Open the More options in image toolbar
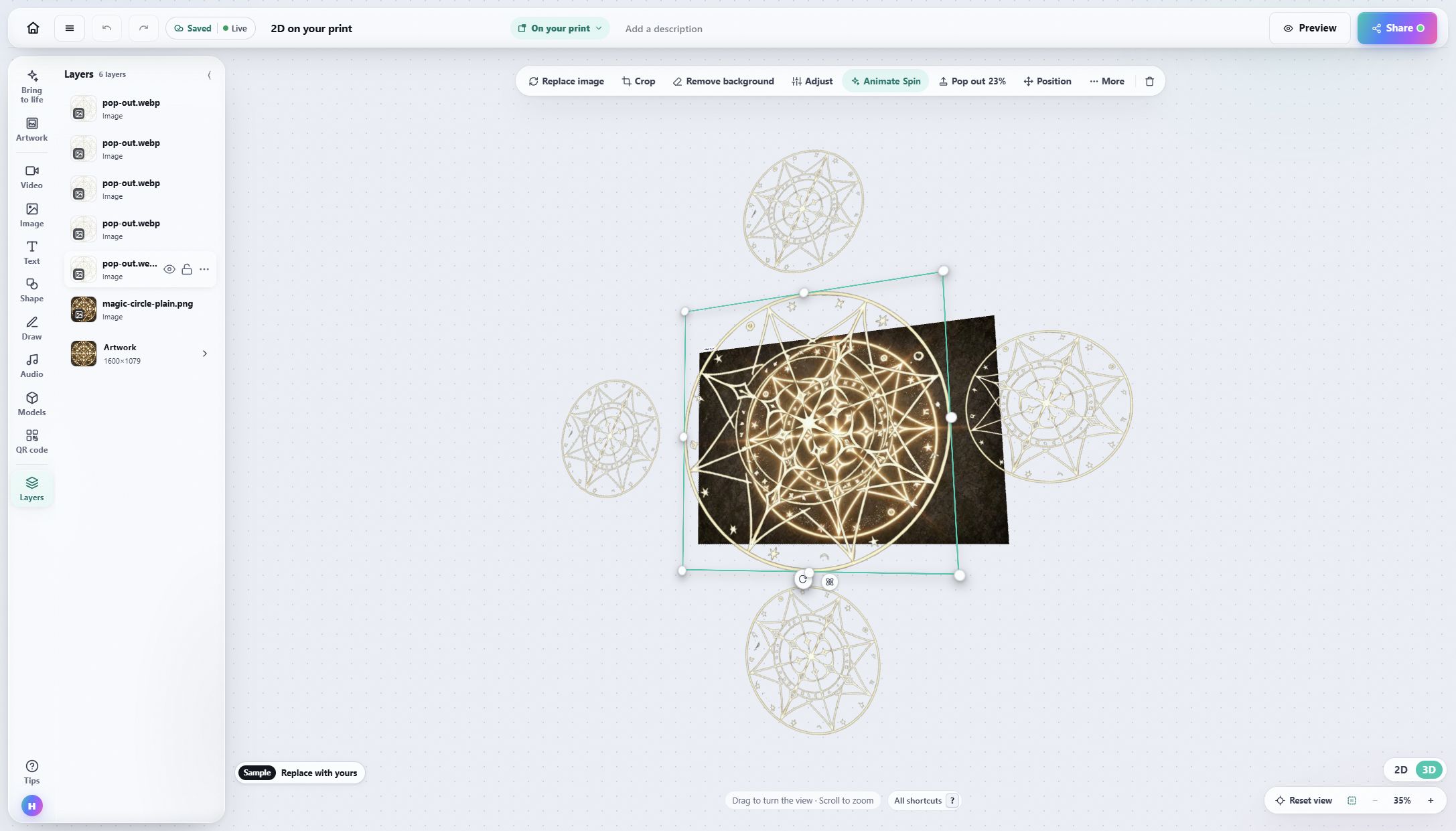The width and height of the screenshot is (1456, 831). point(1107,81)
